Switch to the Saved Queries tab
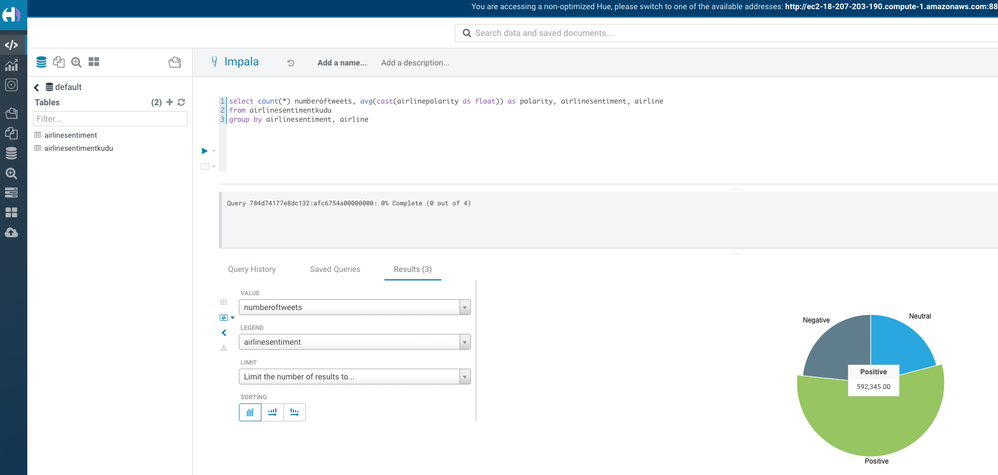Image resolution: width=998 pixels, height=475 pixels. (x=335, y=269)
